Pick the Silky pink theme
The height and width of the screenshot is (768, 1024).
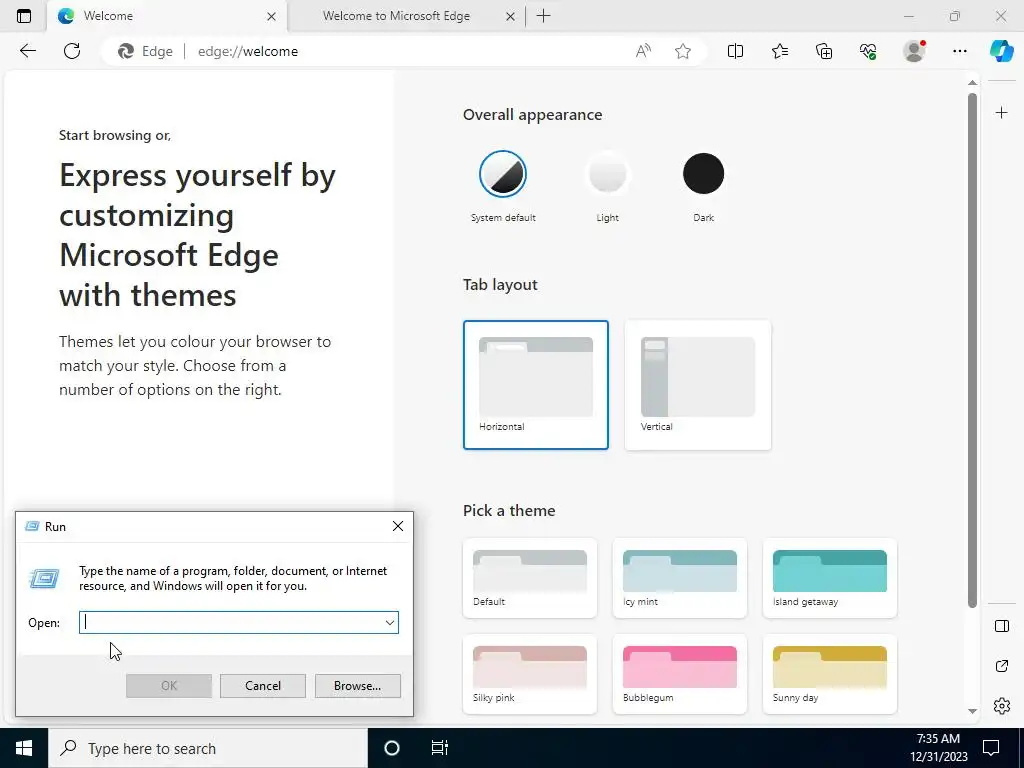[530, 674]
